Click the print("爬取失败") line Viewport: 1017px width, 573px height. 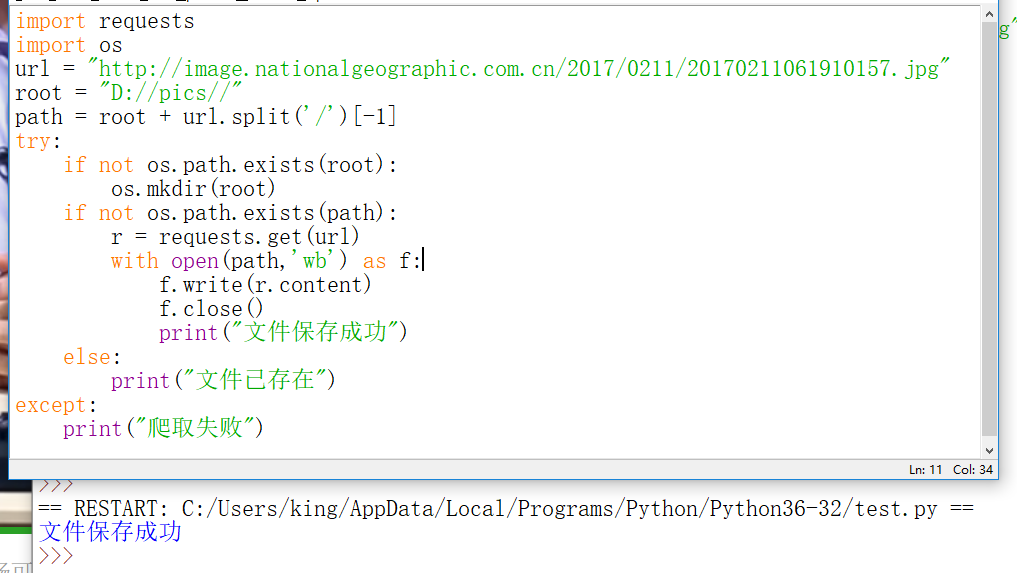(163, 428)
